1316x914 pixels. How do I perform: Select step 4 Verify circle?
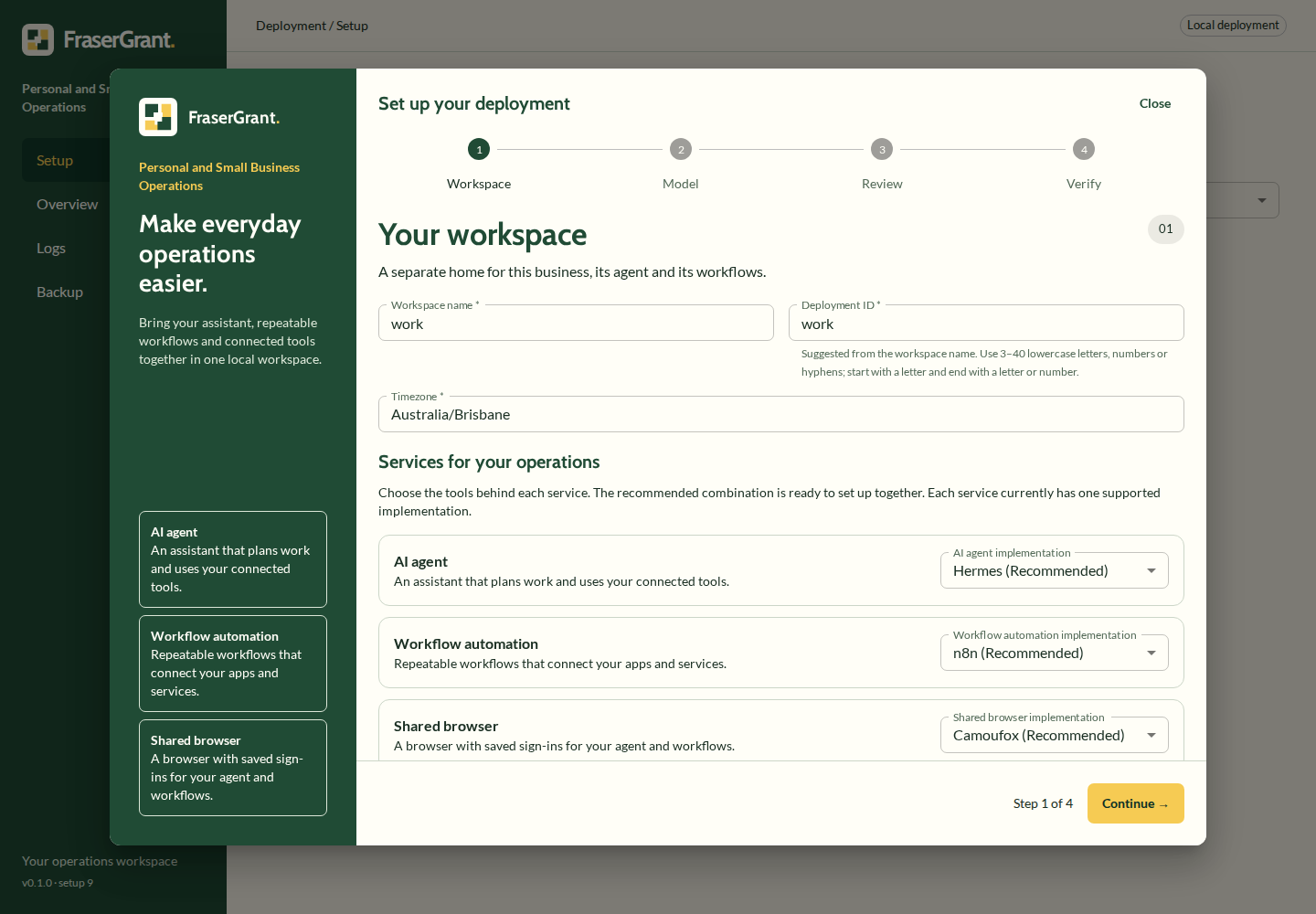click(x=1084, y=149)
